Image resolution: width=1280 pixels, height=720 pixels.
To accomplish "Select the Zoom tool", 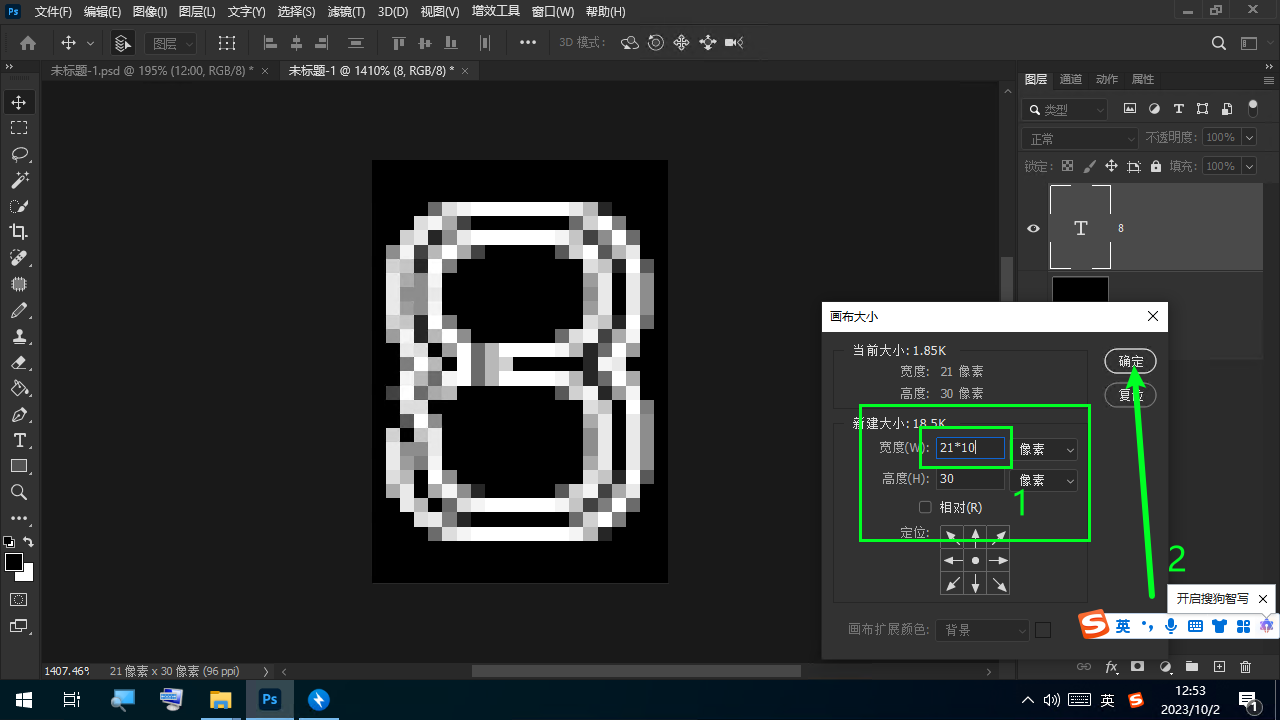I will (19, 492).
